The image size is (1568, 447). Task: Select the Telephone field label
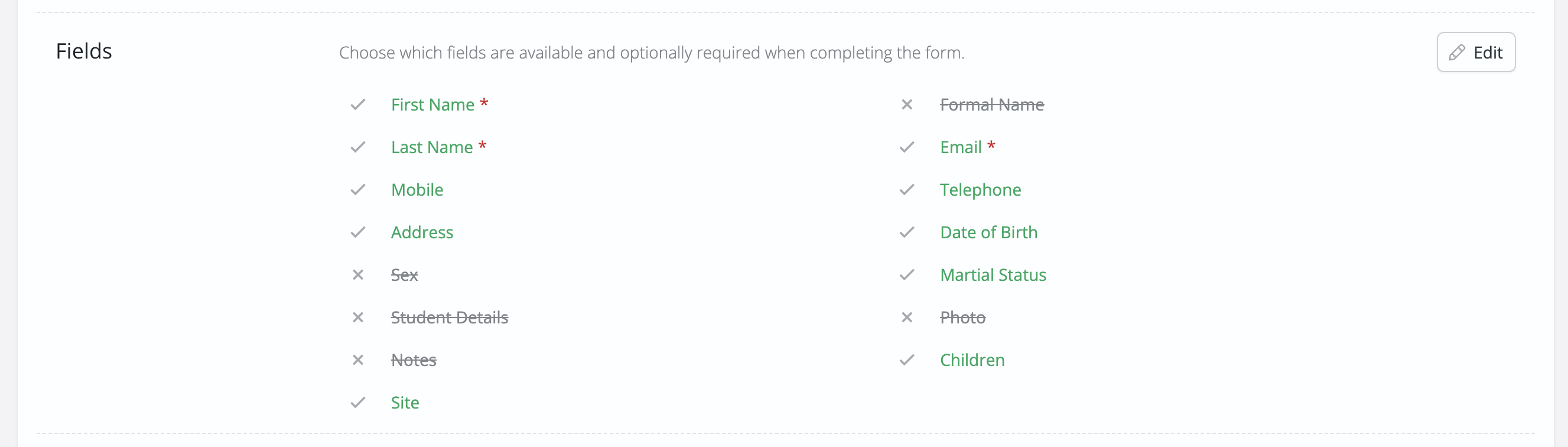(980, 190)
